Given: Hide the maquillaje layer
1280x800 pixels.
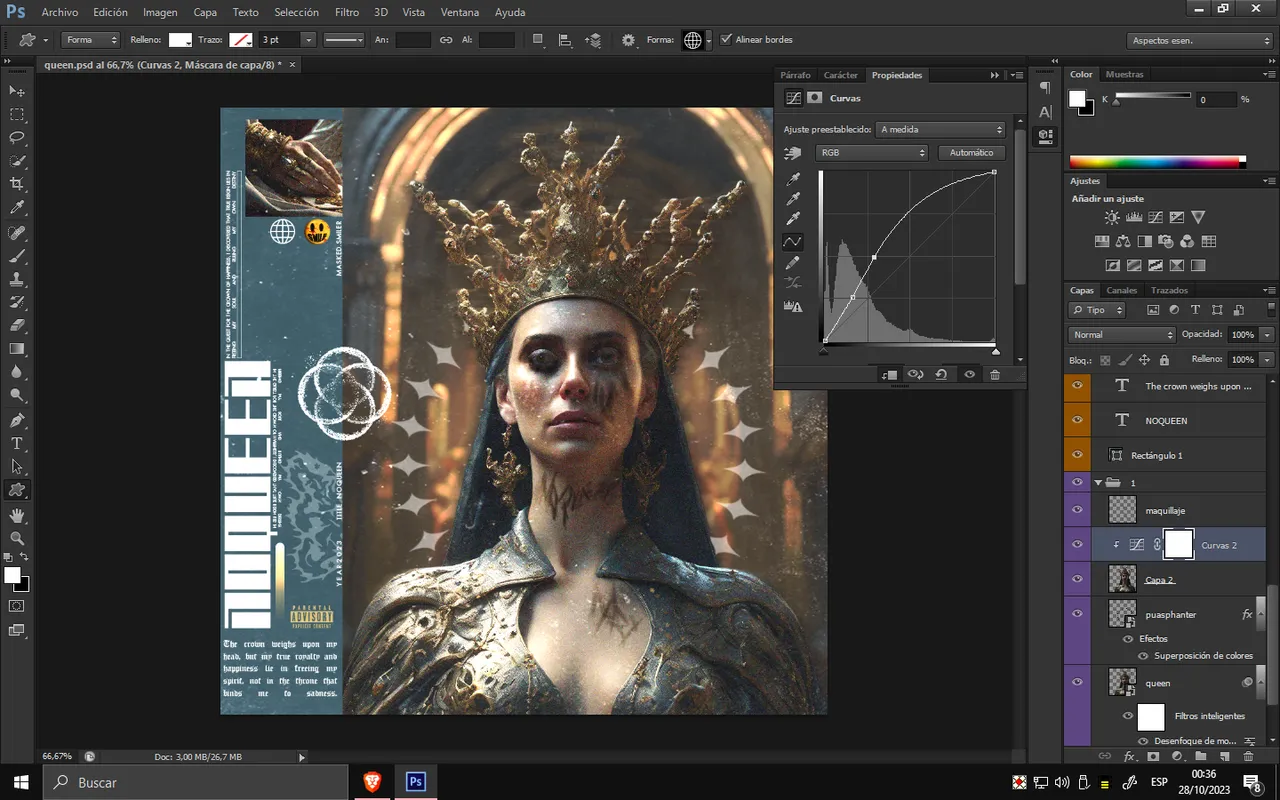Looking at the screenshot, I should coord(1077,510).
